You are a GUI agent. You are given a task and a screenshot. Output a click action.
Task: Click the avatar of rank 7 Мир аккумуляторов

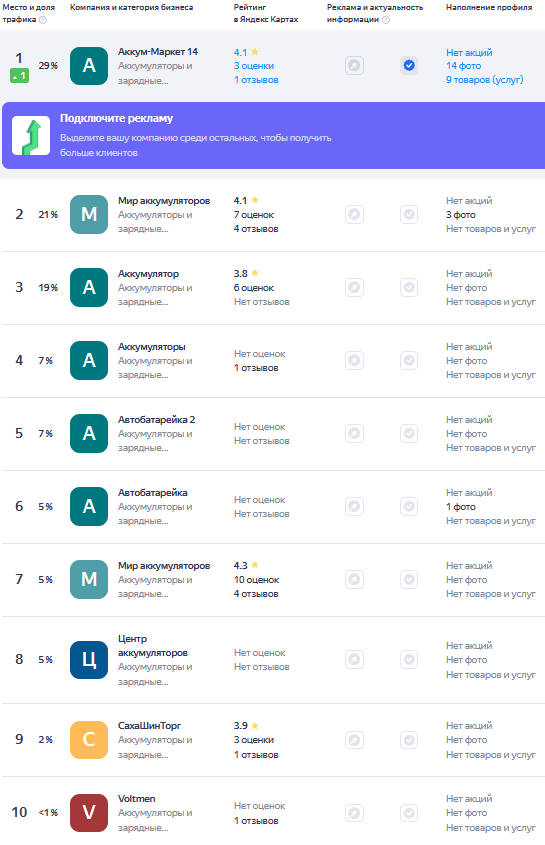[89, 579]
